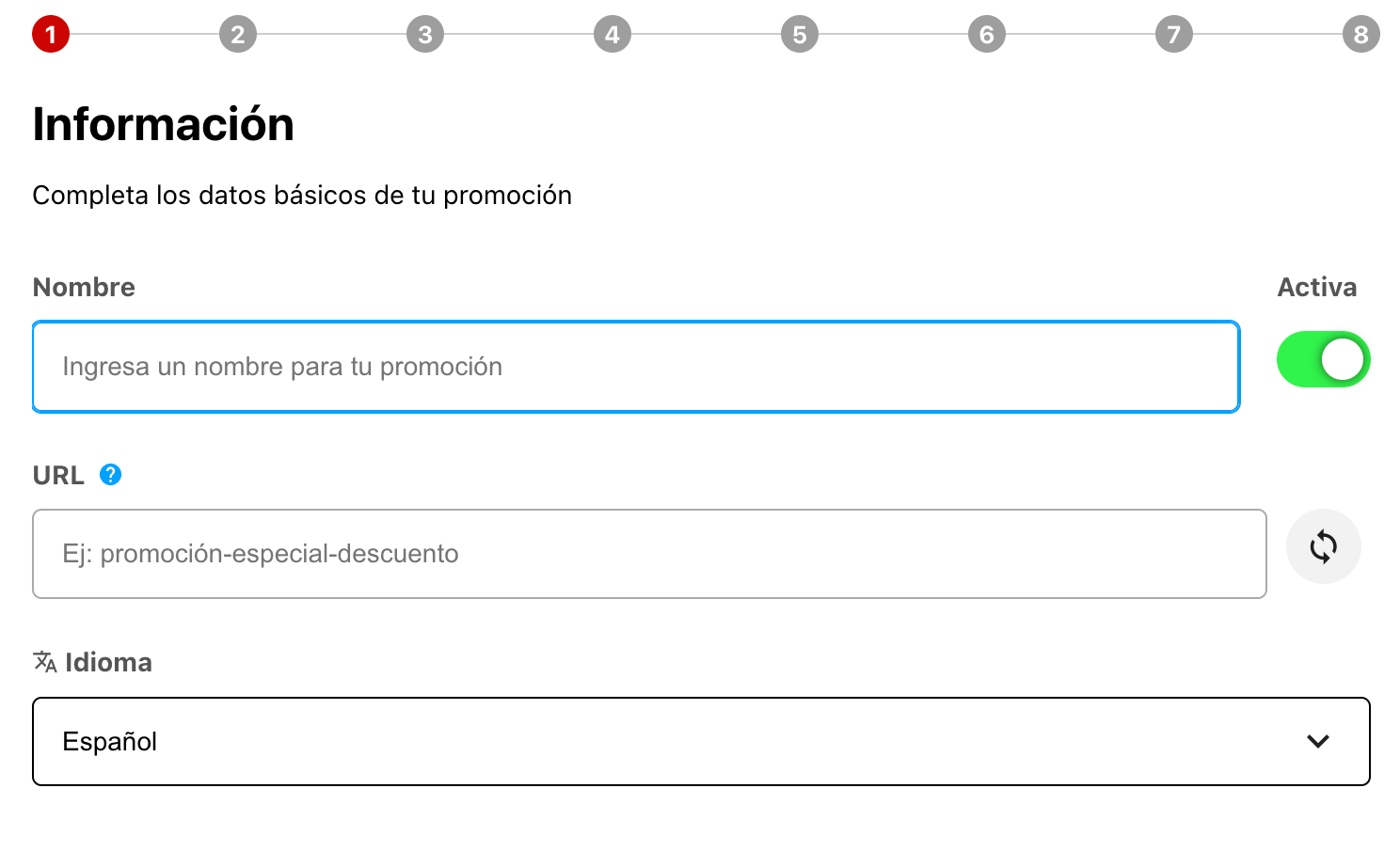
Task: Regenerate the promotion URL with the refresh icon
Action: point(1323,545)
